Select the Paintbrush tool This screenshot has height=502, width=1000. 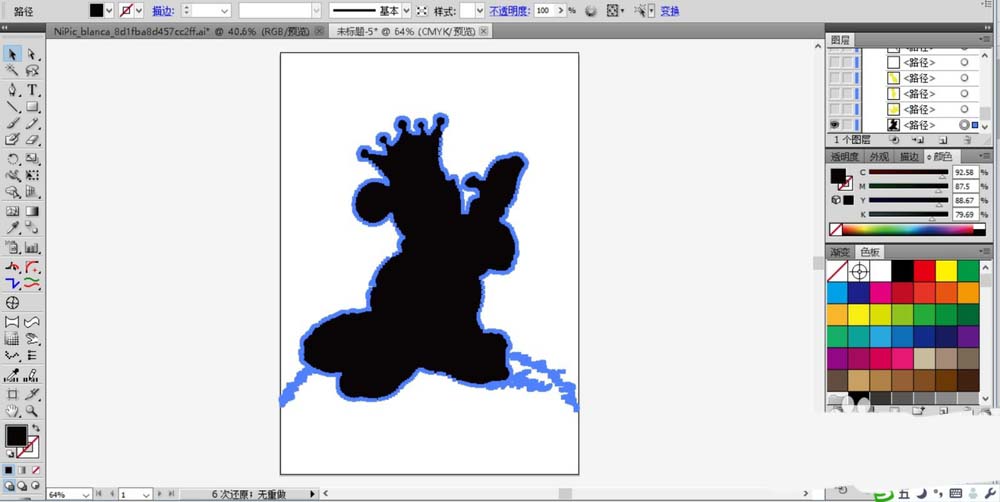tap(12, 123)
